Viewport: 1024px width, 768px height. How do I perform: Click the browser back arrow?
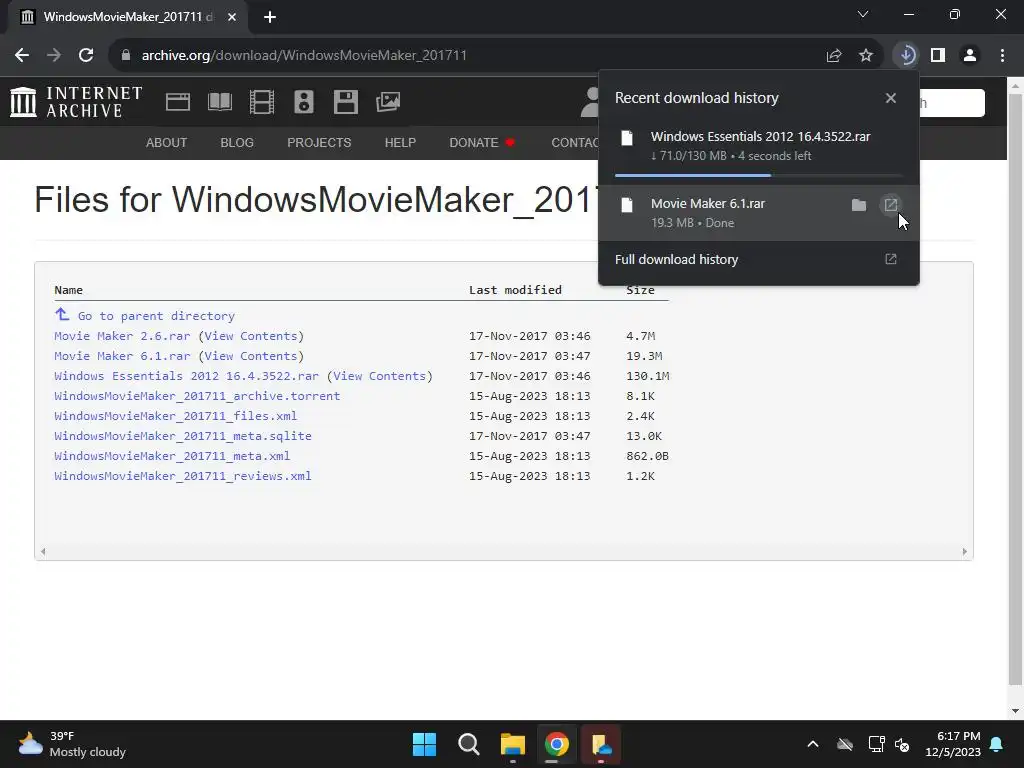pos(22,56)
